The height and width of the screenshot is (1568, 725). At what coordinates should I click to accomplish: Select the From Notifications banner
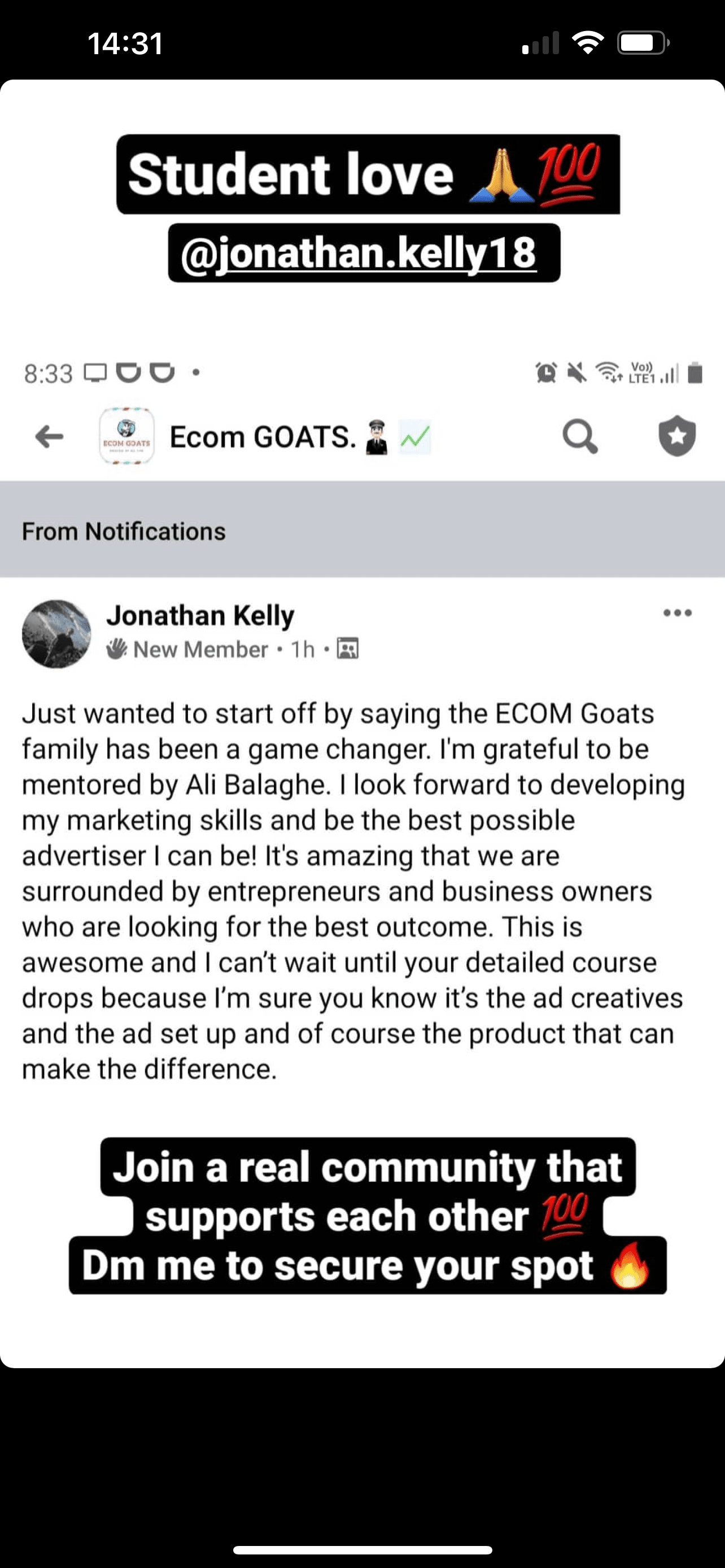pyautogui.click(x=362, y=531)
